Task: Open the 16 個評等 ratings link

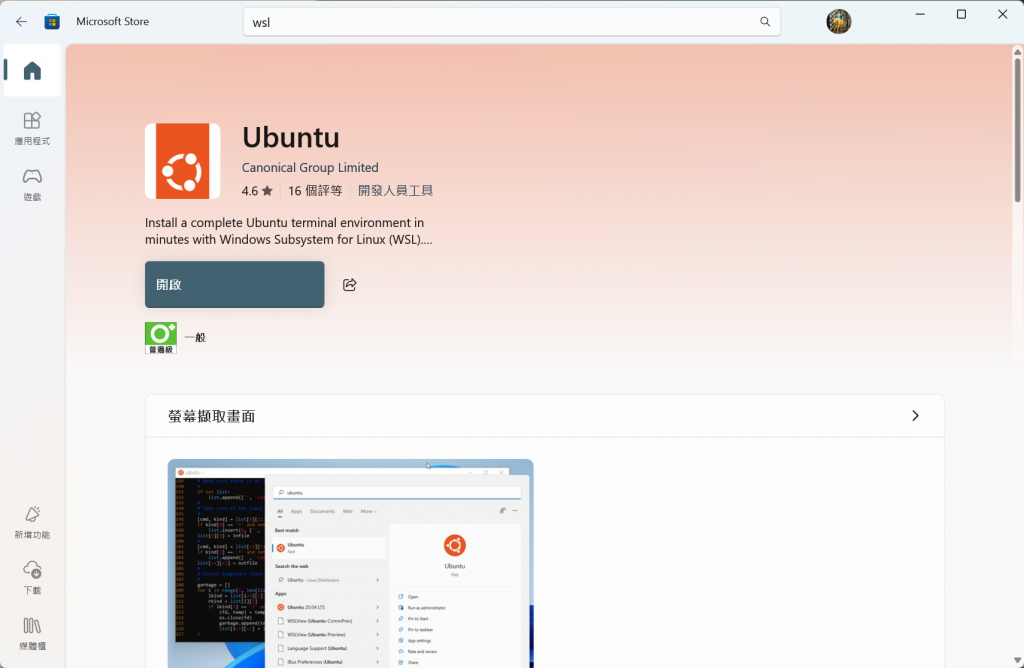Action: pos(315,191)
